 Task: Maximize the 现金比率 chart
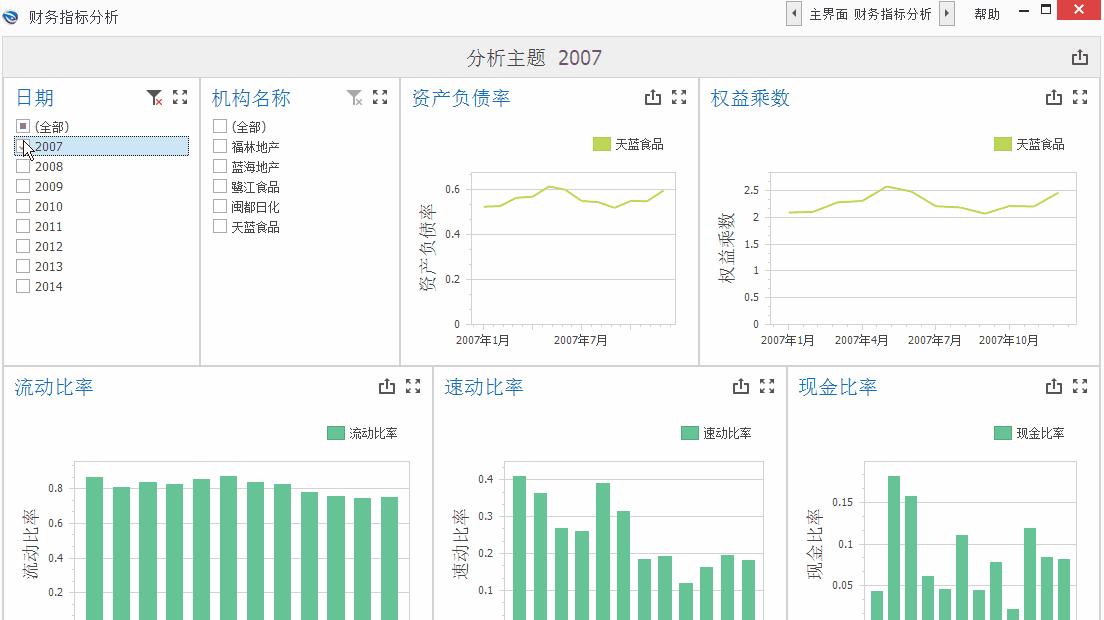1080,386
